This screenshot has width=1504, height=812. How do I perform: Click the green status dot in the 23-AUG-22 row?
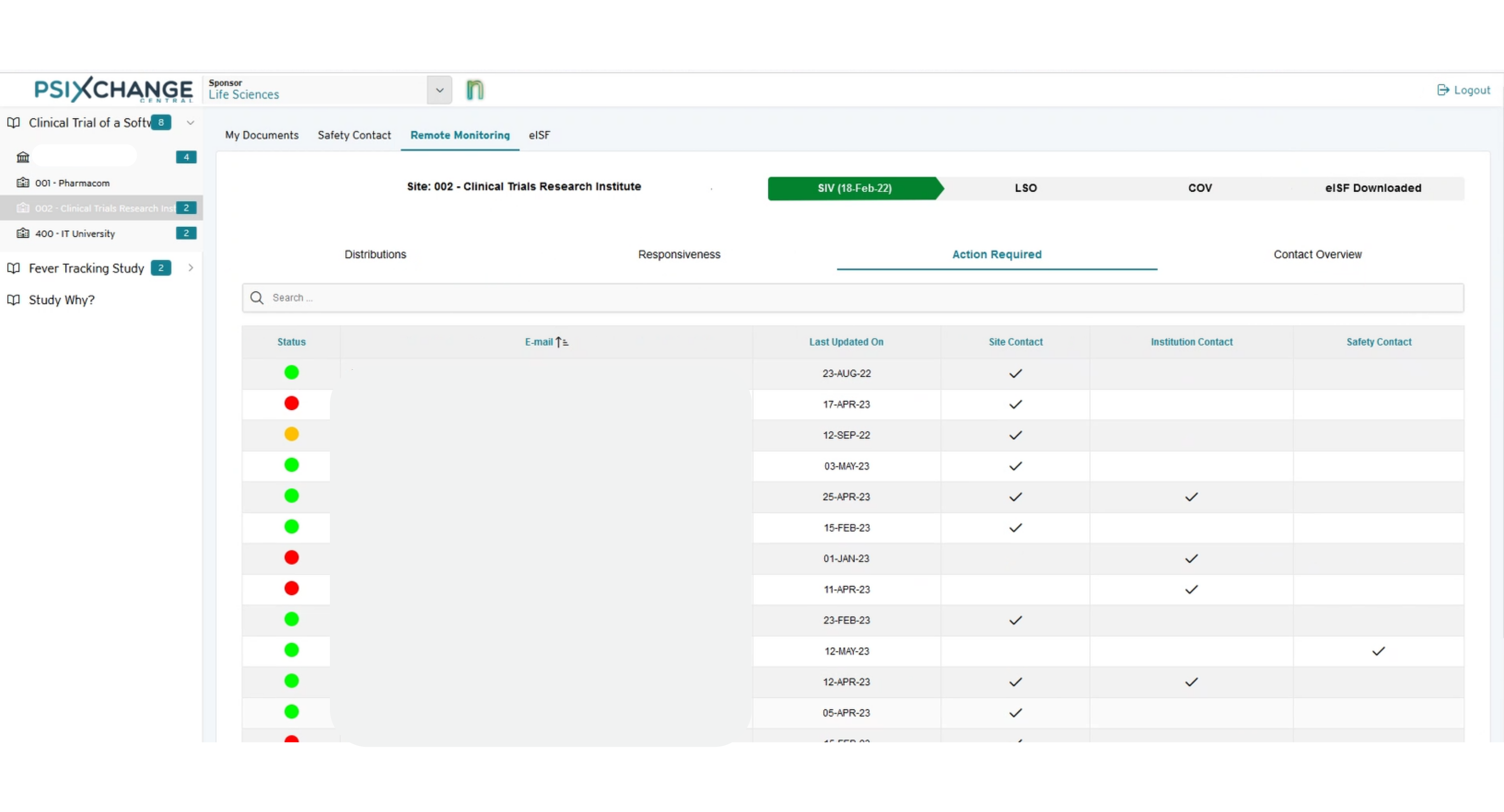tap(291, 372)
